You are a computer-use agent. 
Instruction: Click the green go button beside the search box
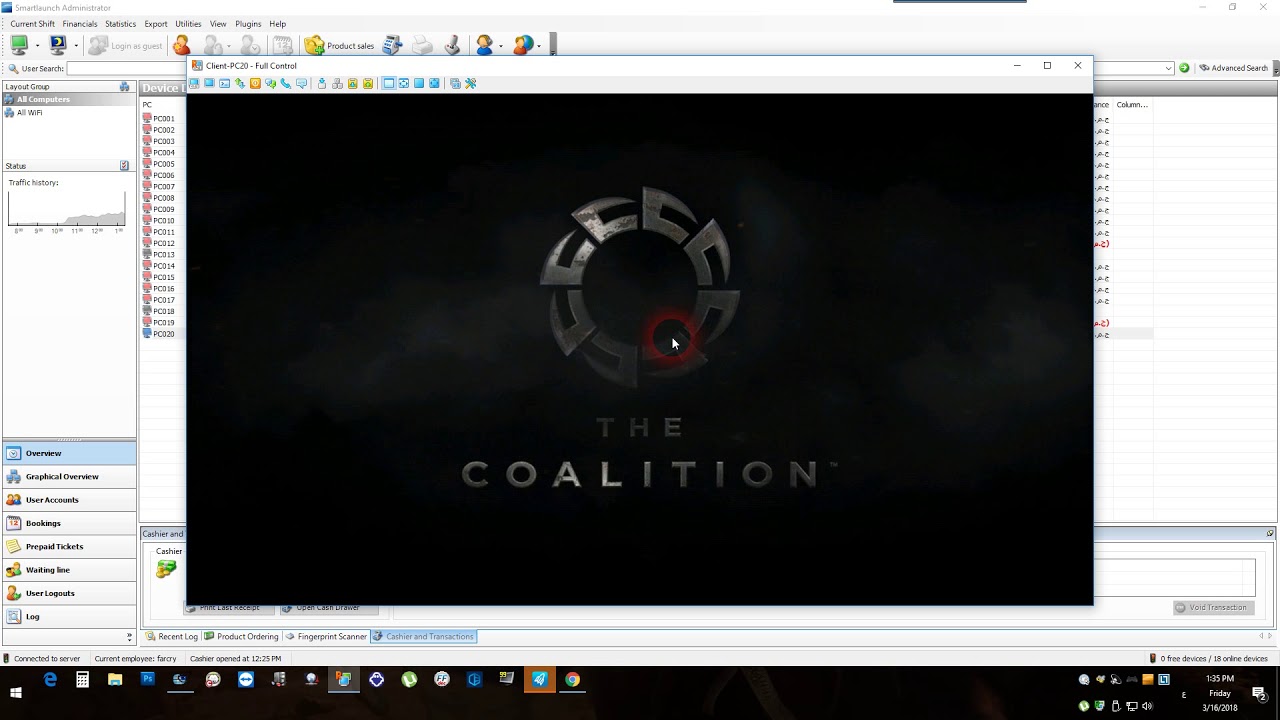(x=1184, y=68)
